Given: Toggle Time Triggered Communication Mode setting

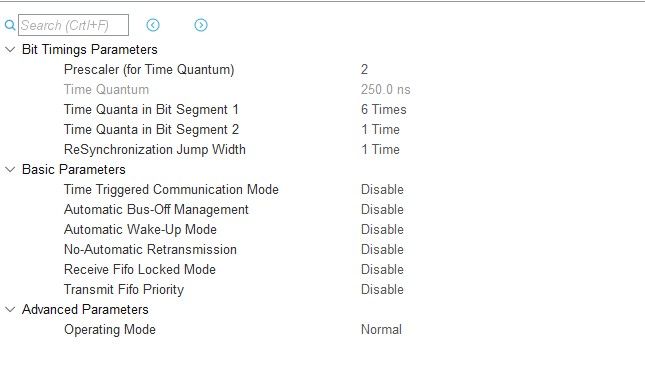Looking at the screenshot, I should 382,189.
